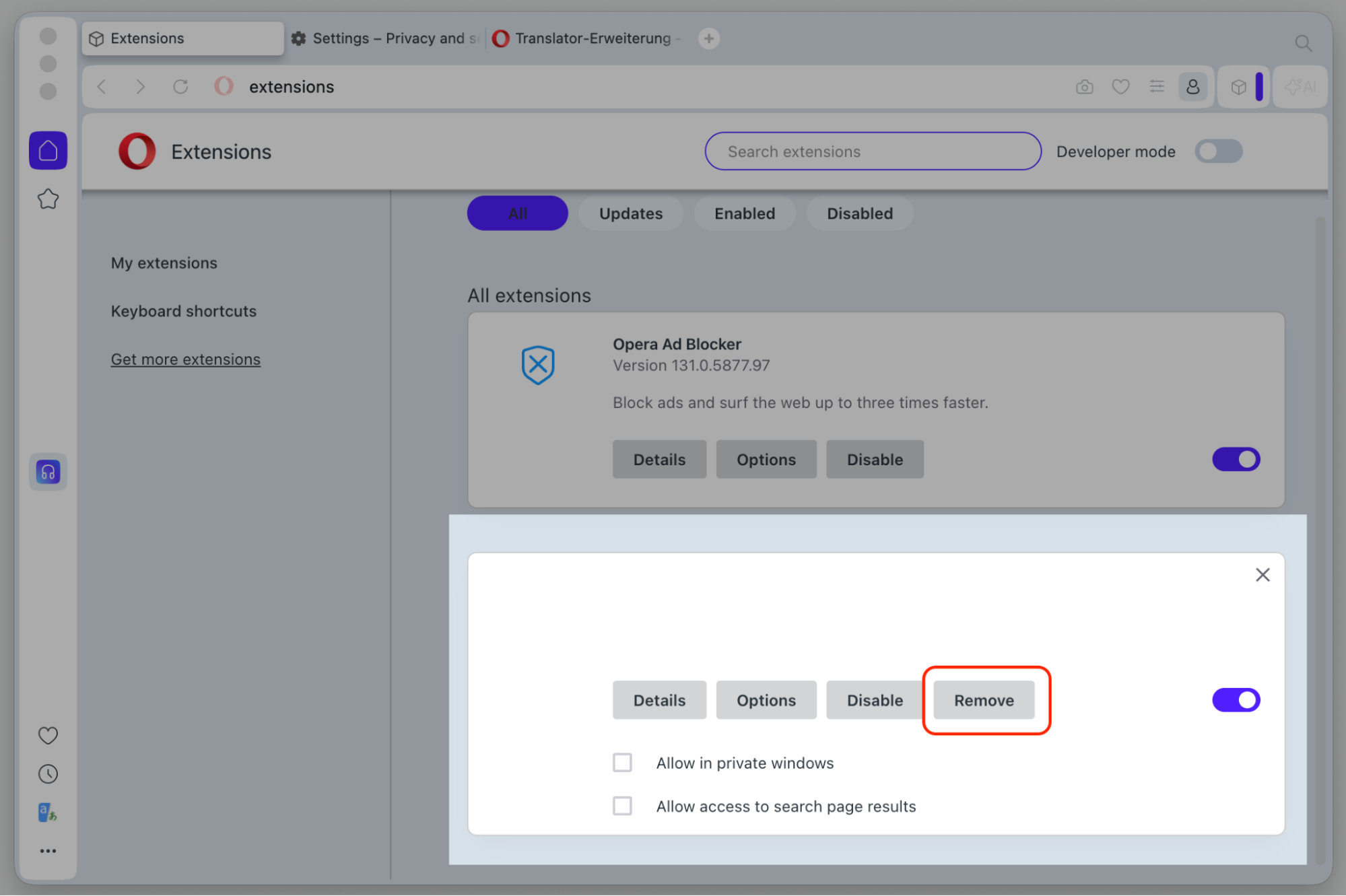Click the Opera Ad Blocker shield icon

[538, 365]
